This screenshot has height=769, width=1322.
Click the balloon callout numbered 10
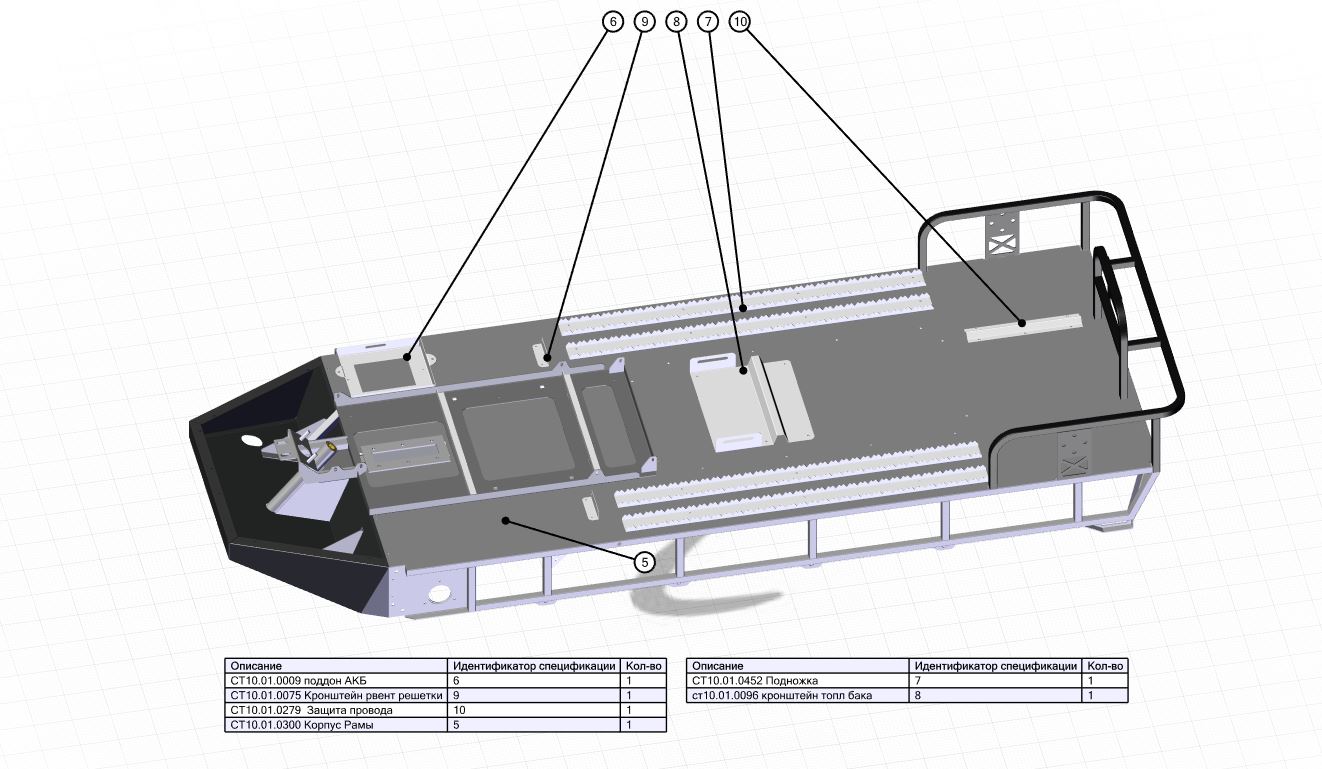[740, 20]
